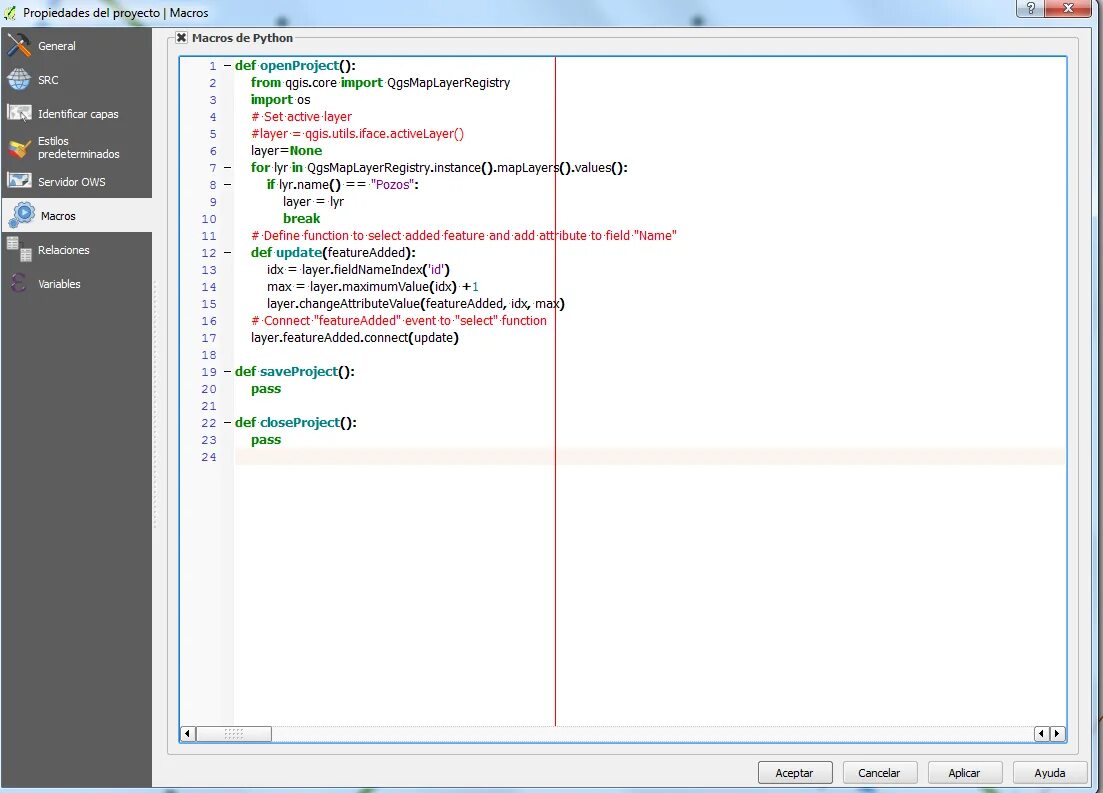Click the QGIS logo in the title bar

tap(11, 13)
